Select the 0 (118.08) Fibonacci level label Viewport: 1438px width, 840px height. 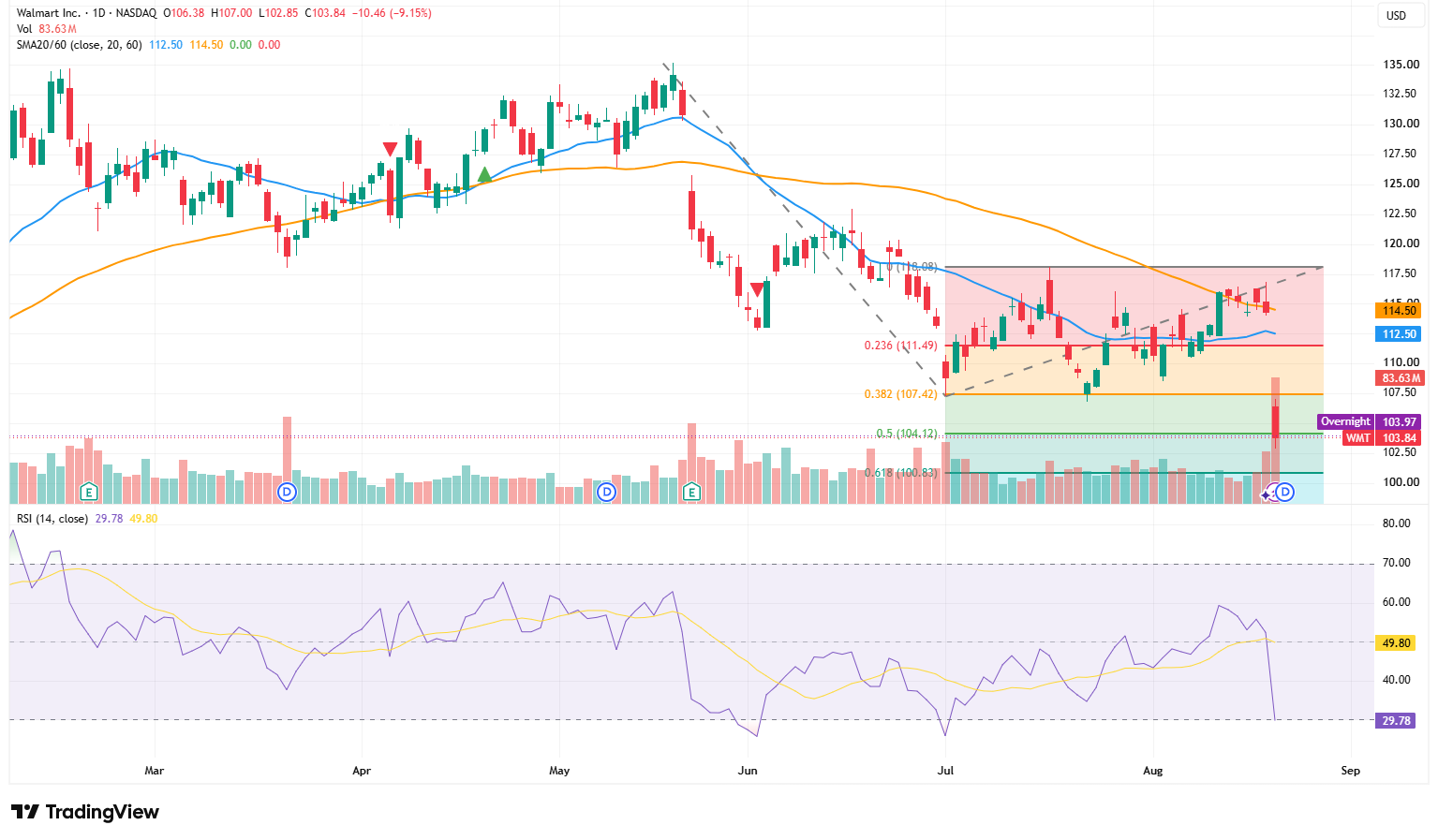pos(912,267)
